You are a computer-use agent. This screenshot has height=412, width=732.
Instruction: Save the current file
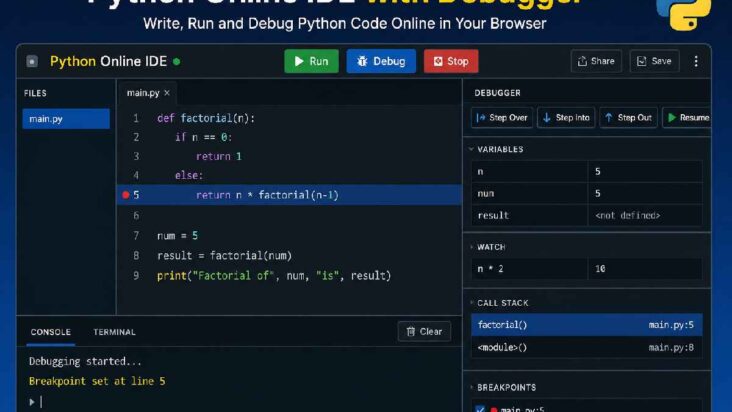654,61
